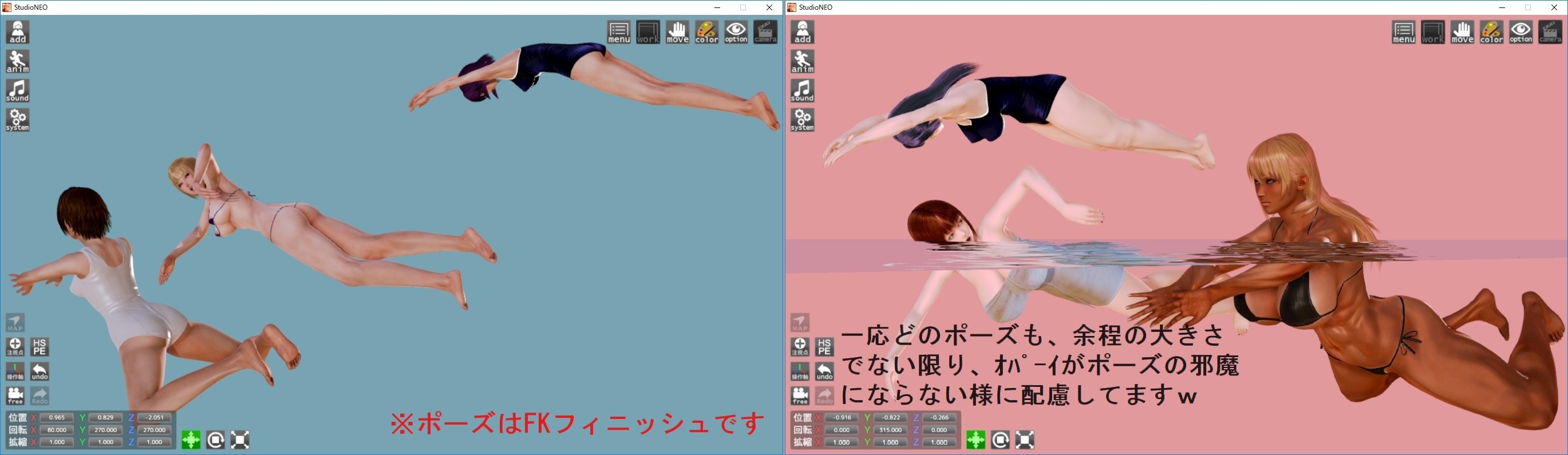Toggle the move panel in blue StudioNEO window

677,32
